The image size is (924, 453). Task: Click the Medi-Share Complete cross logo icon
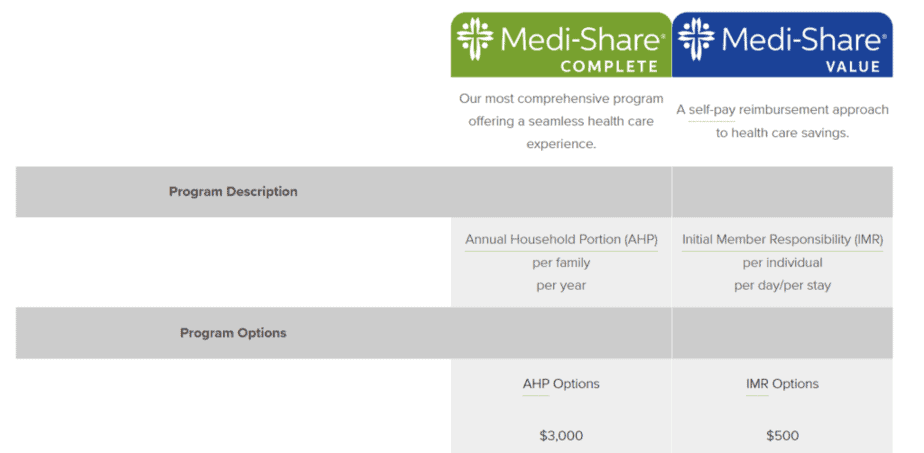pos(475,39)
